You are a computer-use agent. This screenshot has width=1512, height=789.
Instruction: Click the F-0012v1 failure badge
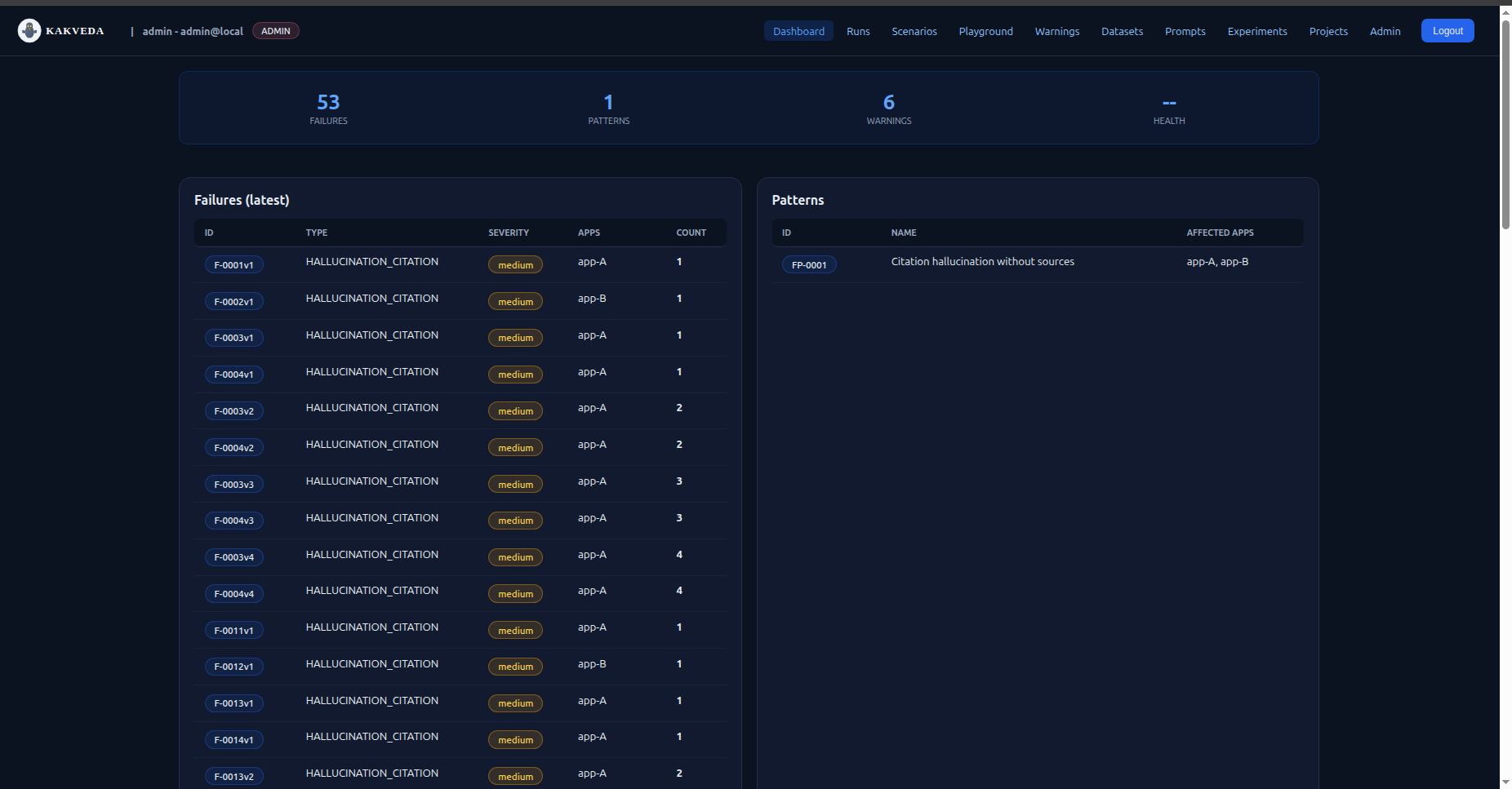point(233,667)
